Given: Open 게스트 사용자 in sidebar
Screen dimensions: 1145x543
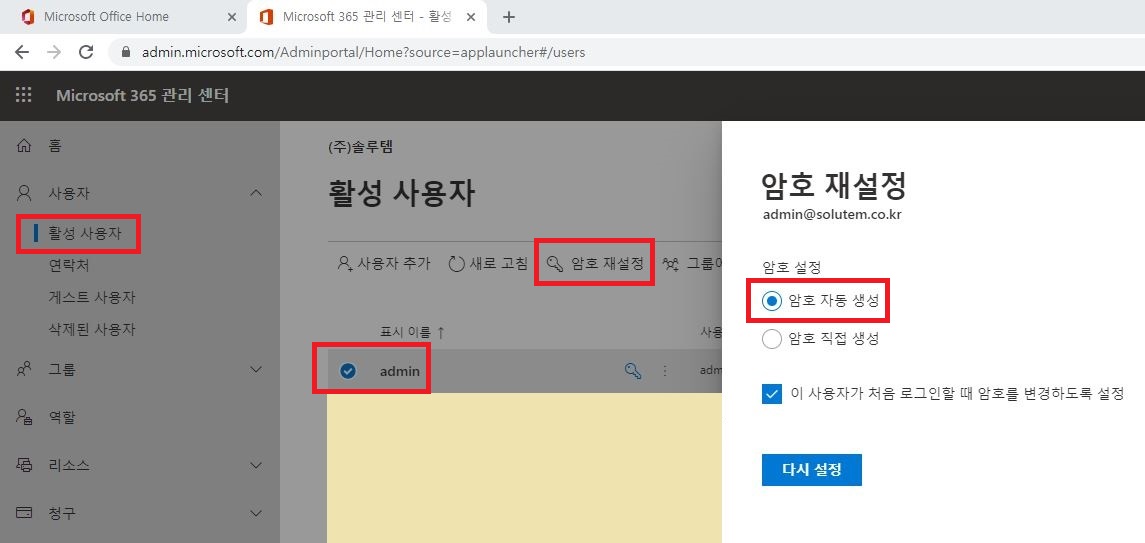Looking at the screenshot, I should click(92, 297).
